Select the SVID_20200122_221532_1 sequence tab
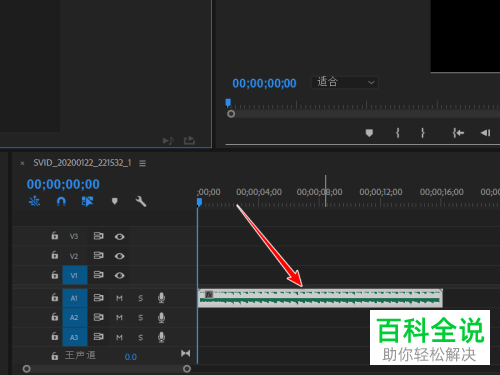The width and height of the screenshot is (500, 375). coord(82,163)
